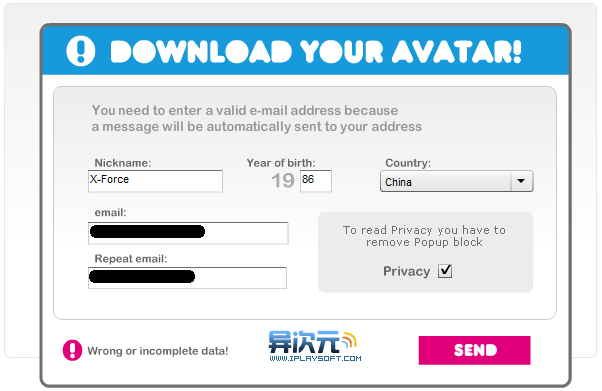This screenshot has width=602, height=391.
Task: Click the Privacy label text
Action: 407,271
